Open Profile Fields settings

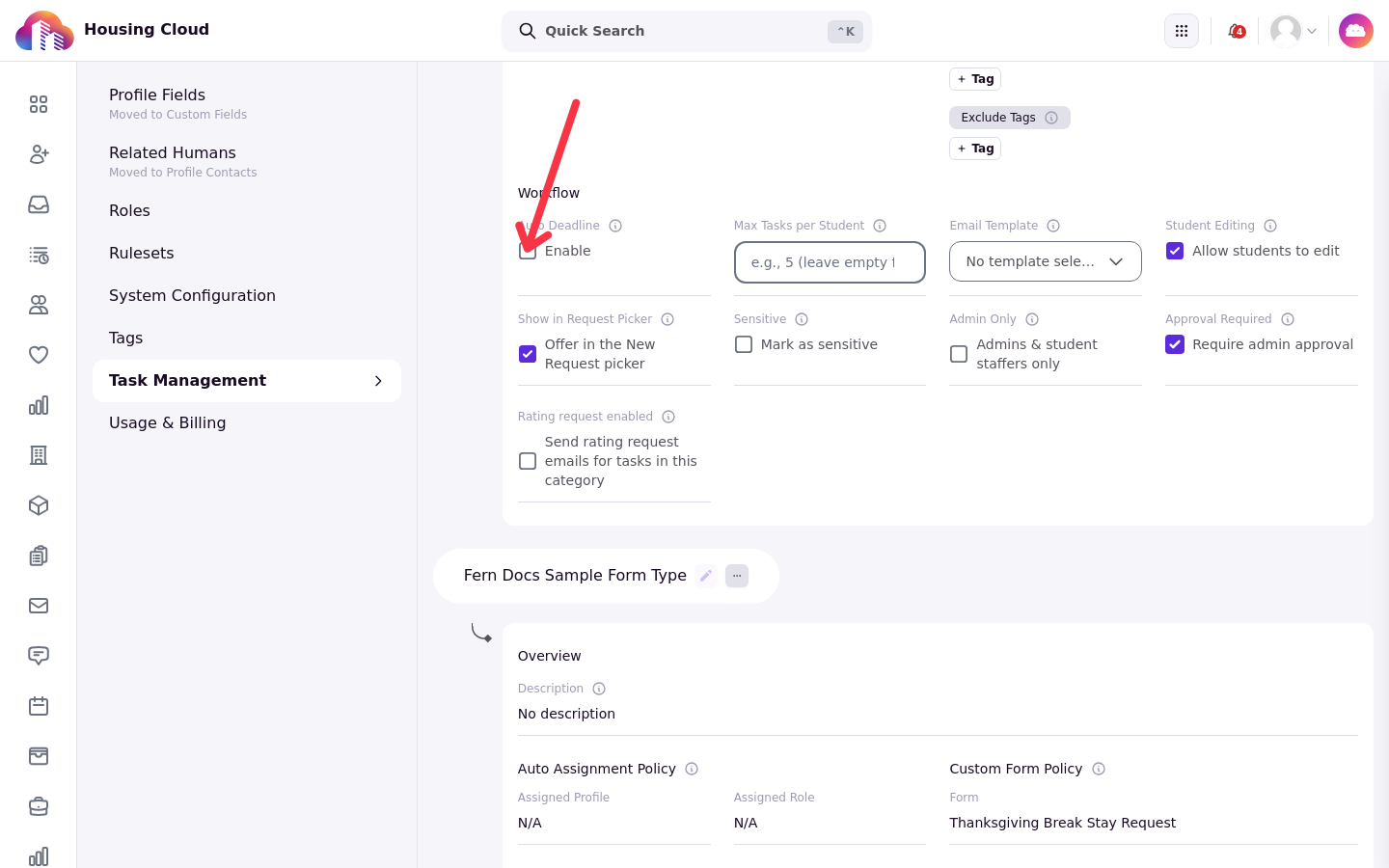coord(247,103)
